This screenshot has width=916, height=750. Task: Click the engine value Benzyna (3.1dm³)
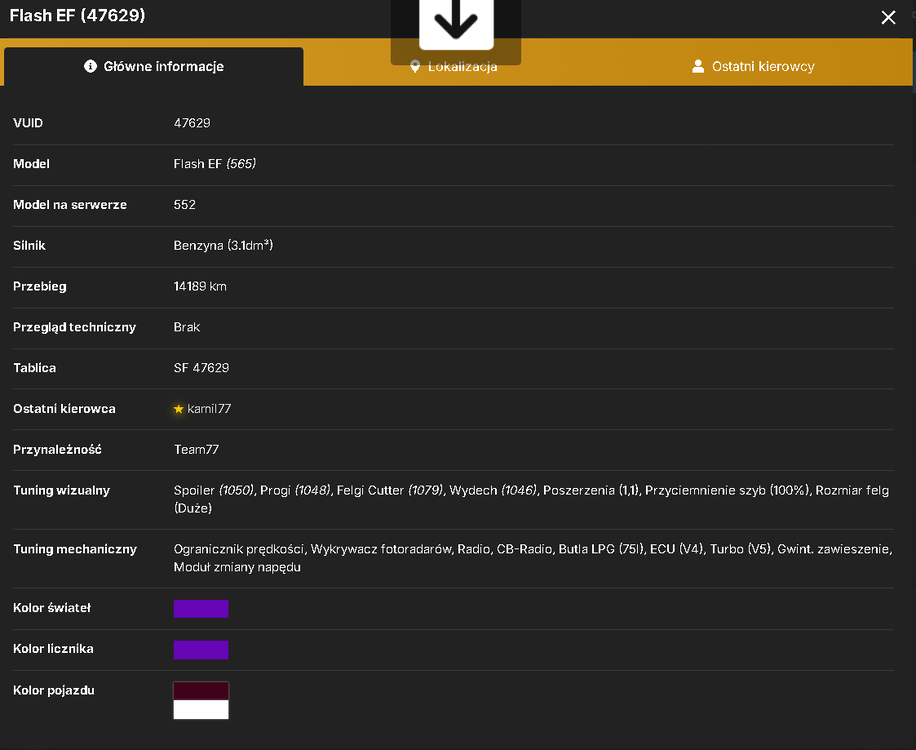223,246
